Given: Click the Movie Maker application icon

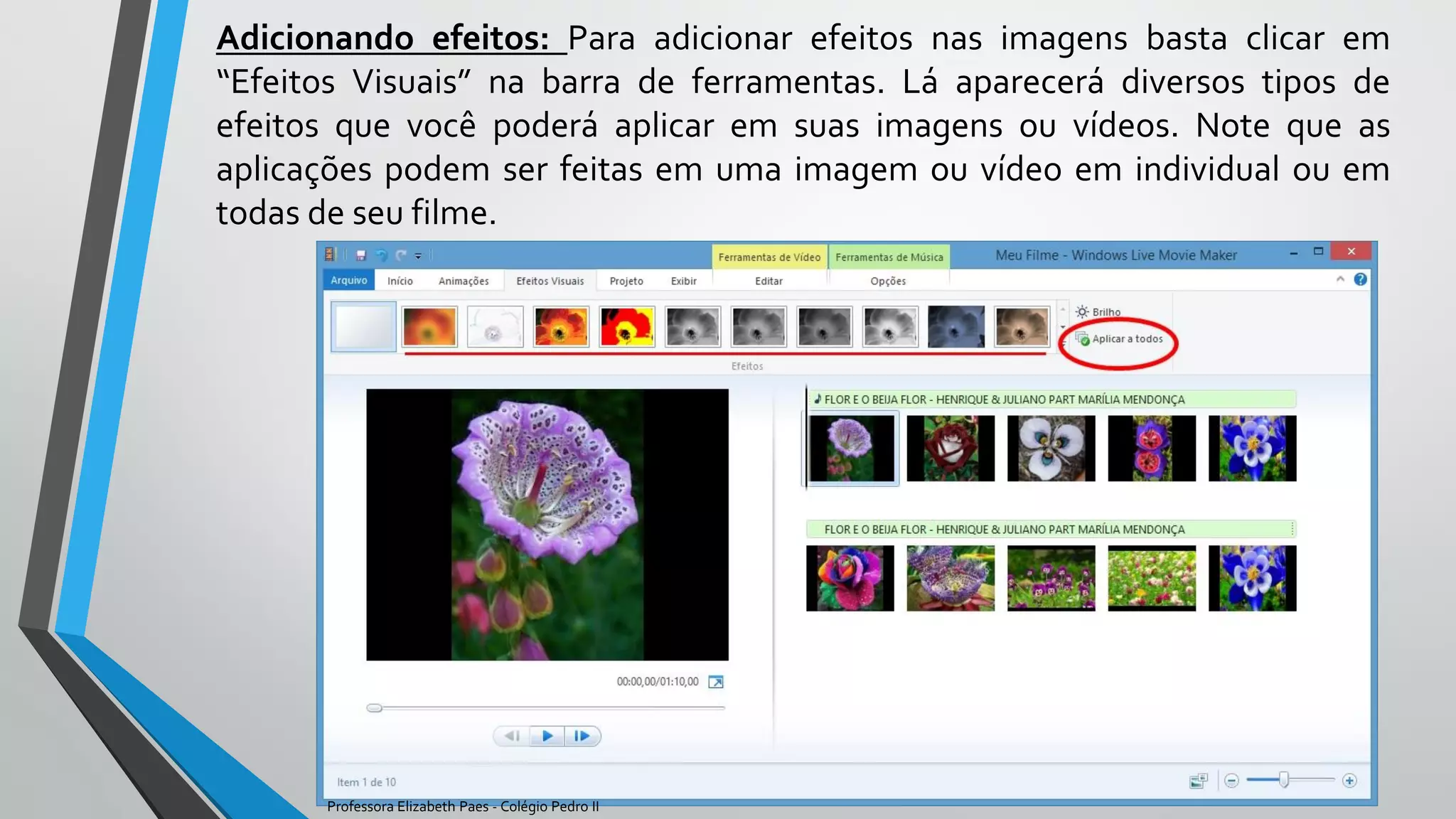Looking at the screenshot, I should pyautogui.click(x=330, y=255).
